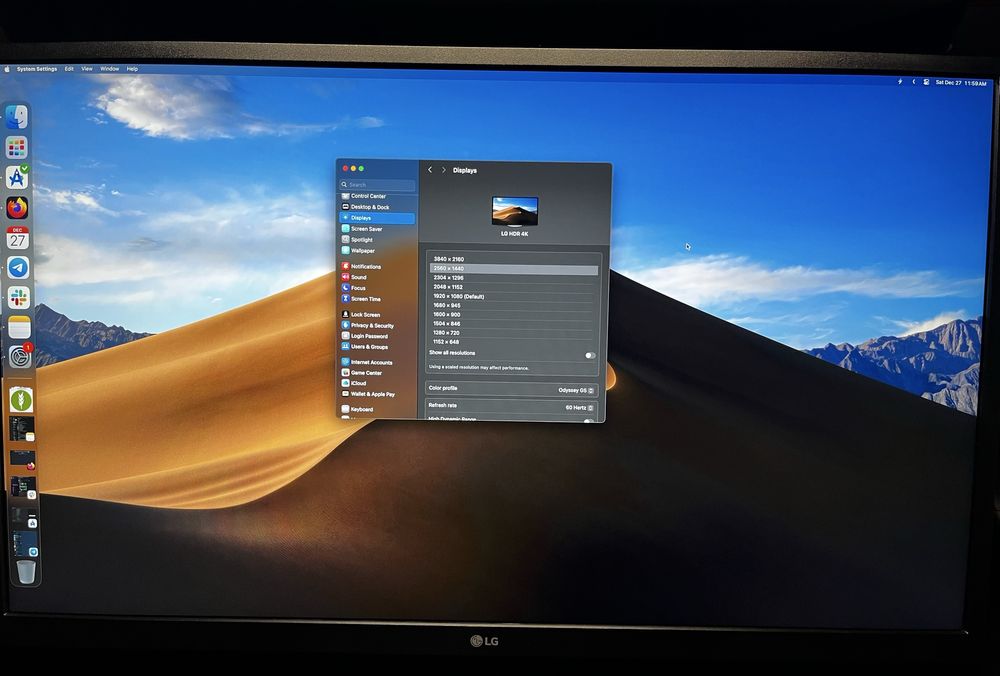1000x676 pixels.
Task: Open Telegram from the Dock
Action: [18, 268]
